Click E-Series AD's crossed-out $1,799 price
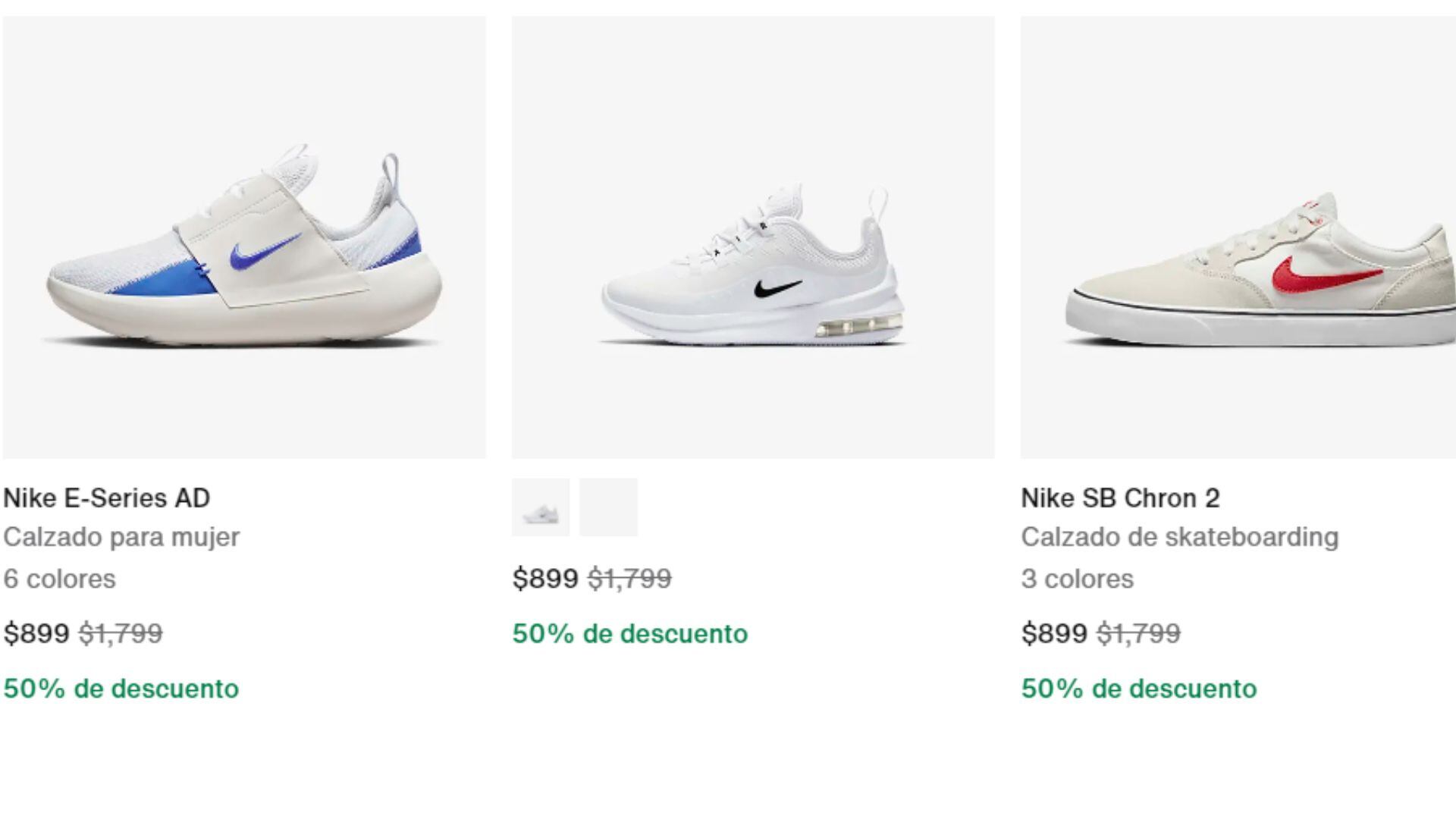 click(121, 633)
